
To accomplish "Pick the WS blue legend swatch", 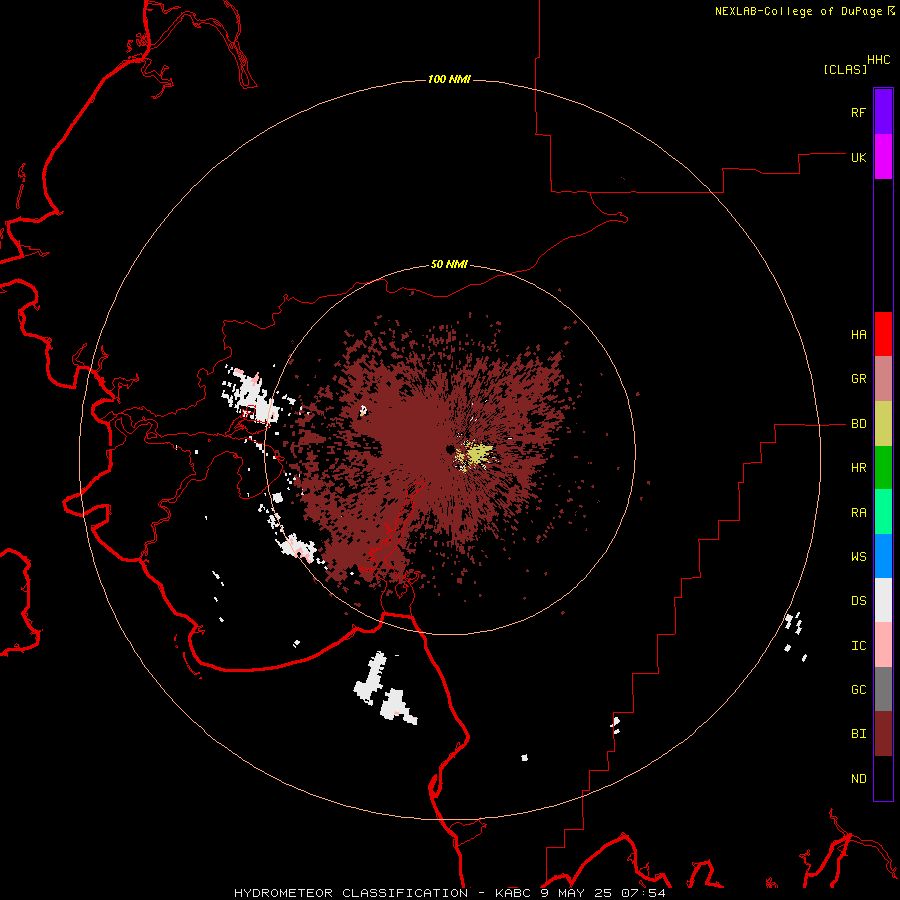I will click(x=883, y=556).
